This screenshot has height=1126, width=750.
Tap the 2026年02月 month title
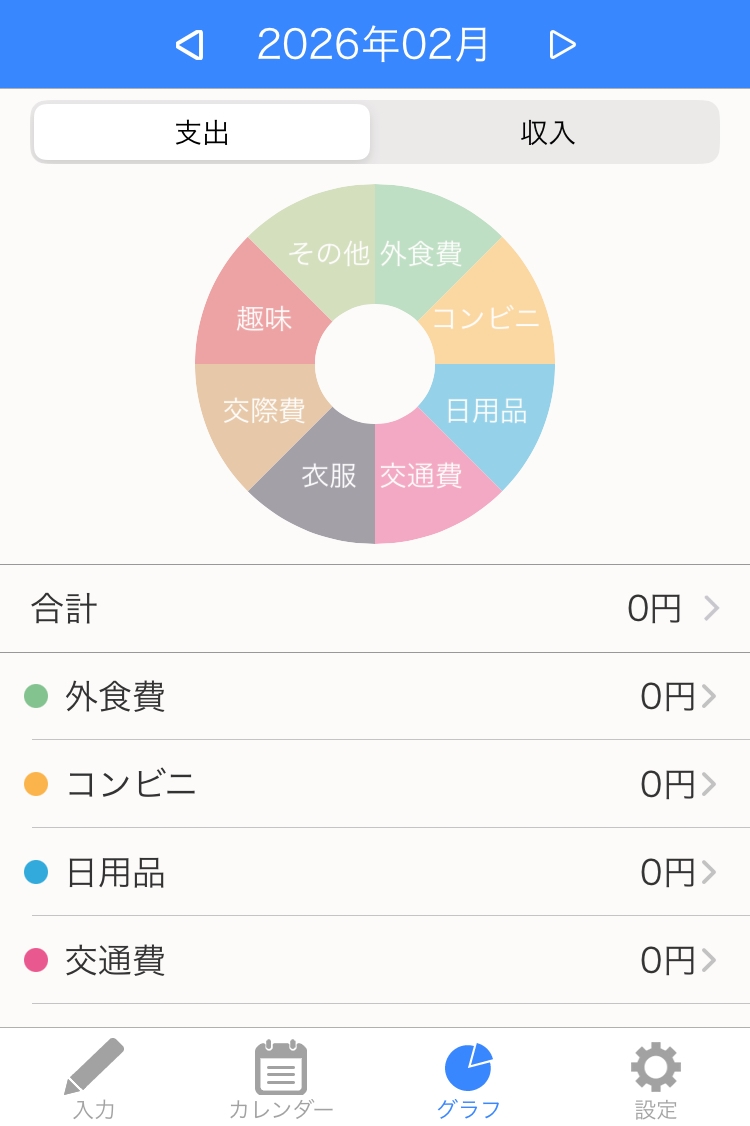pyautogui.click(x=374, y=45)
